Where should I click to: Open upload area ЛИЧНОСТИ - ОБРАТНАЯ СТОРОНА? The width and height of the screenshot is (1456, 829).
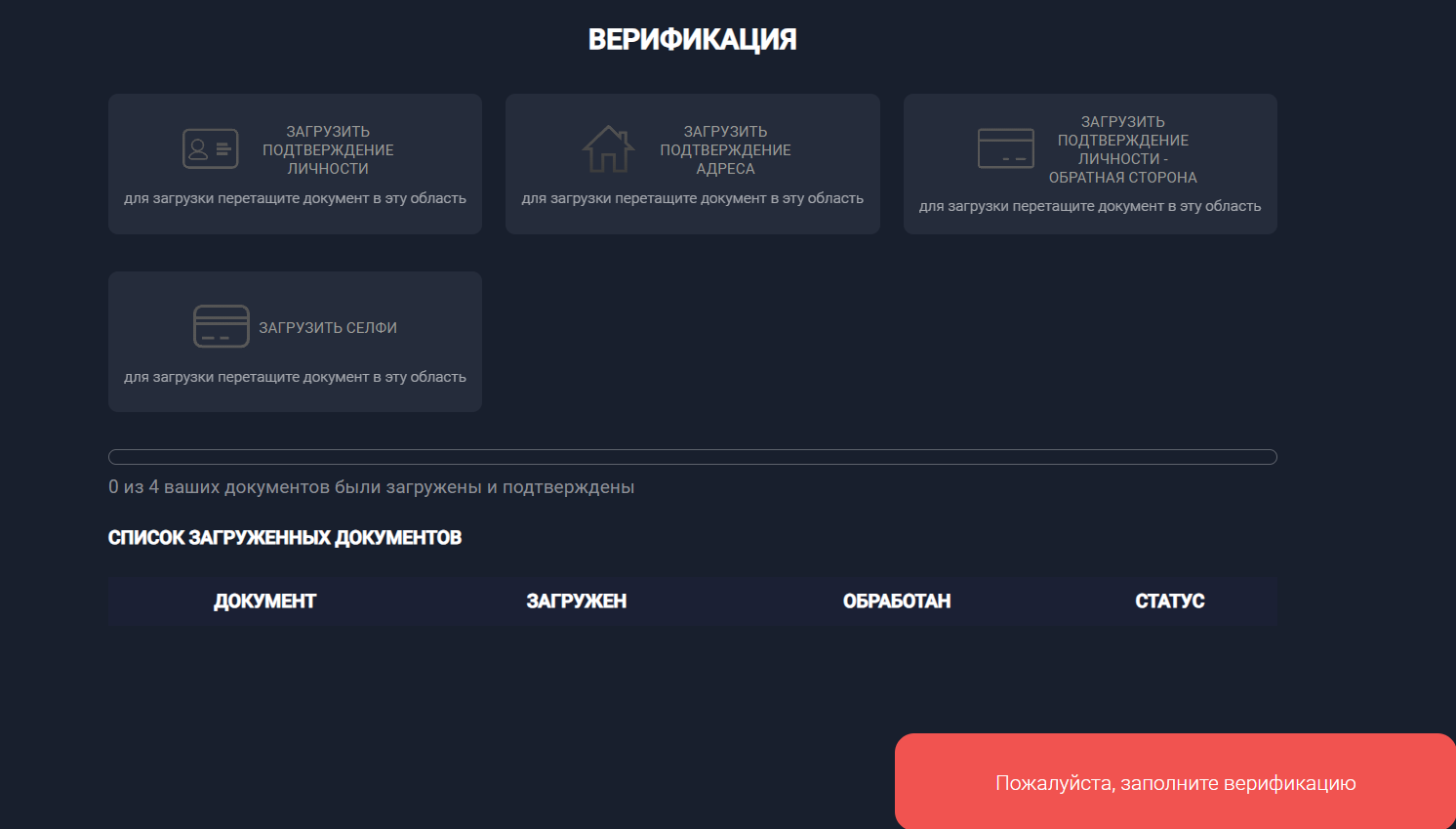(x=1090, y=164)
